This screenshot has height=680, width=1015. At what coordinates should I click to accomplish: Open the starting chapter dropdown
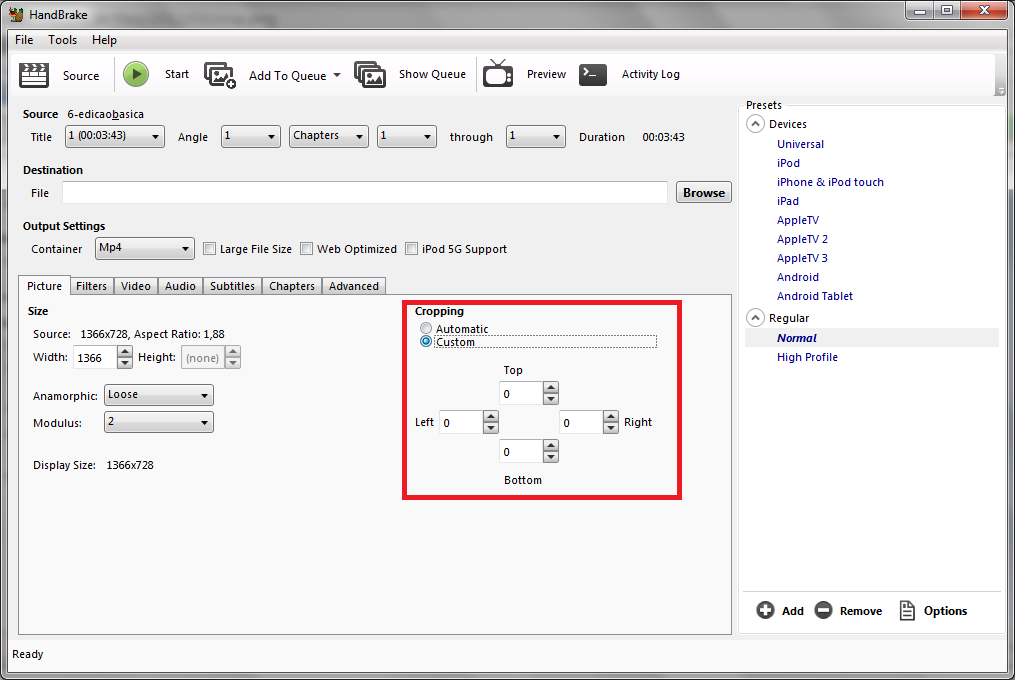pyautogui.click(x=407, y=136)
